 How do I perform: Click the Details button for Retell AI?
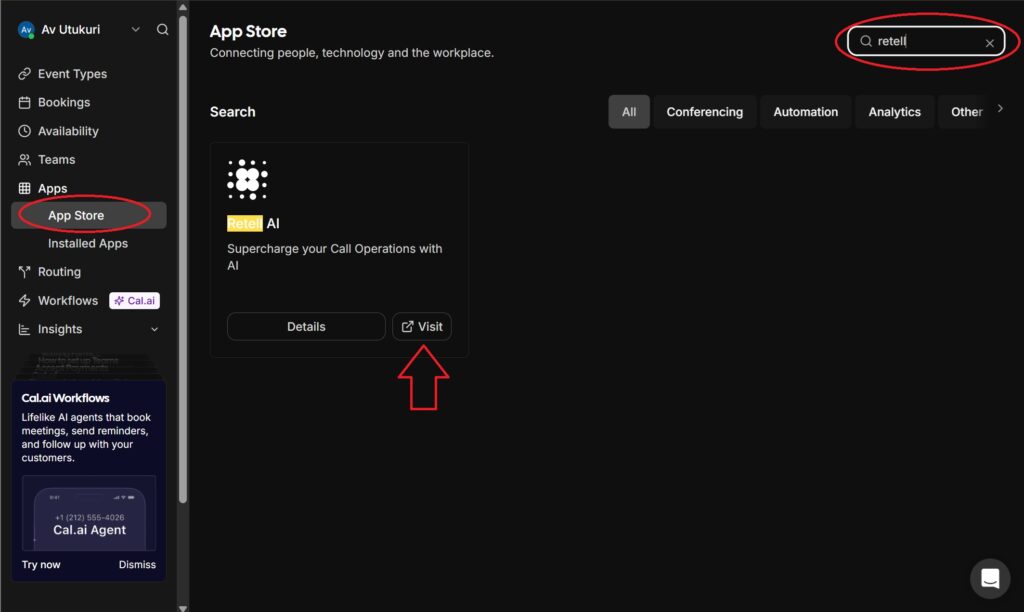(x=306, y=327)
